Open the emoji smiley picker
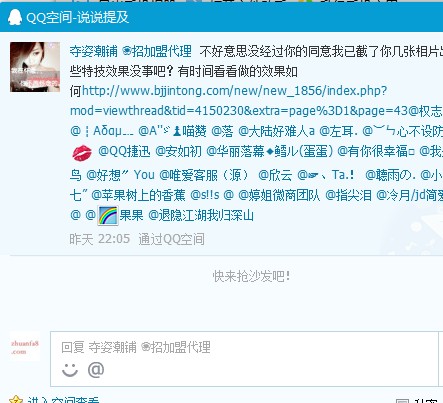443x403 pixels. click(70, 370)
